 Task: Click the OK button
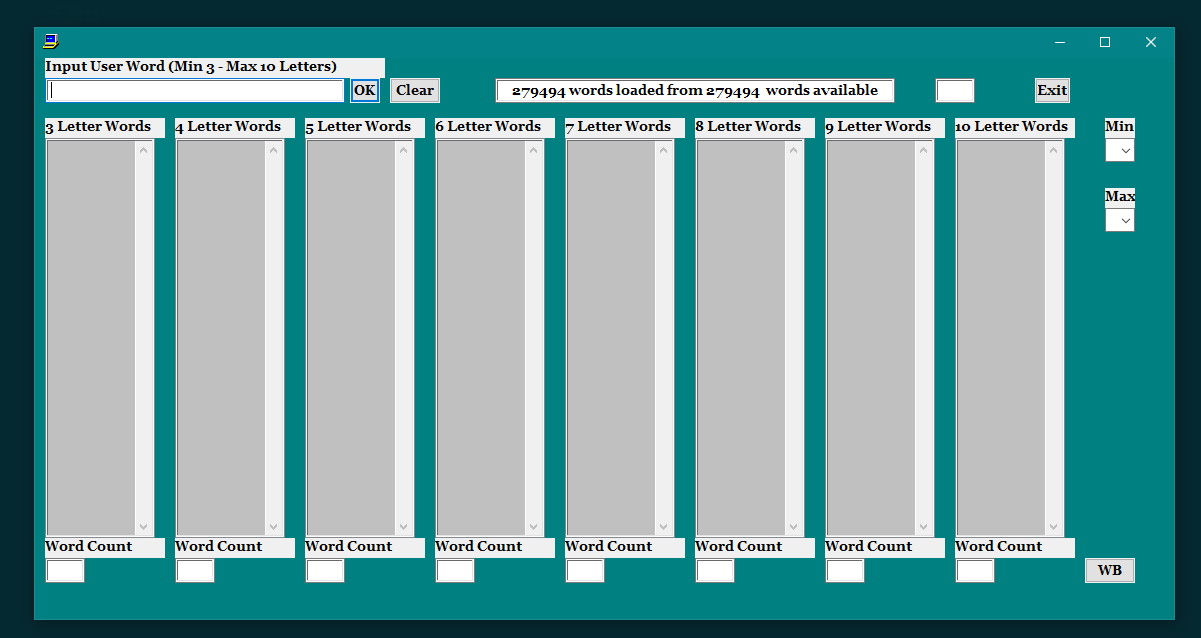pyautogui.click(x=365, y=91)
